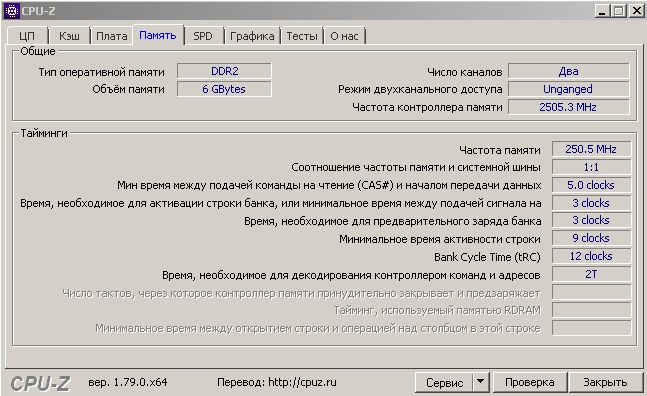Click the Два channels value field

click(569, 71)
